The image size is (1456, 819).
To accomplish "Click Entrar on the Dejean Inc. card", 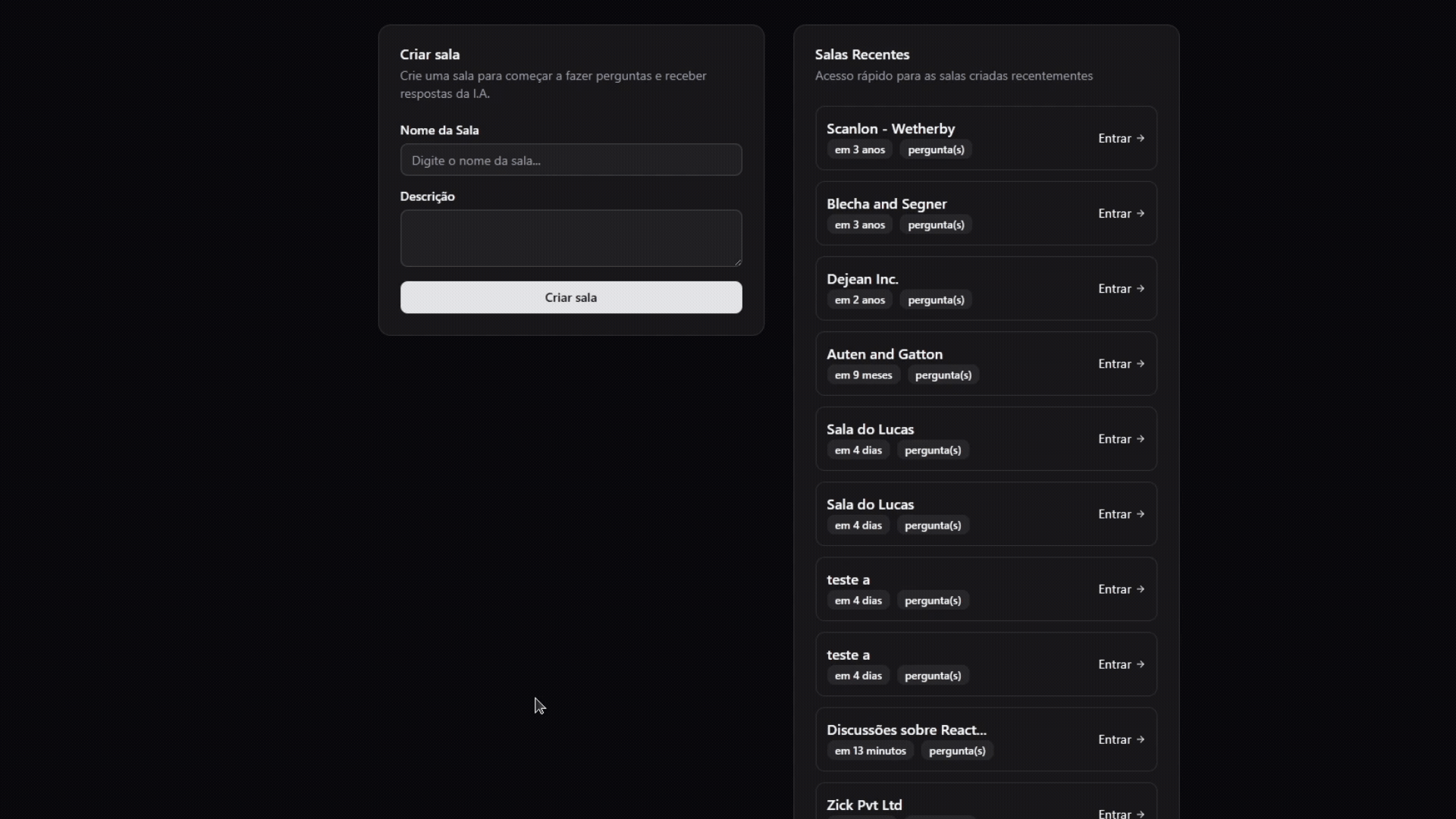I will click(x=1122, y=288).
